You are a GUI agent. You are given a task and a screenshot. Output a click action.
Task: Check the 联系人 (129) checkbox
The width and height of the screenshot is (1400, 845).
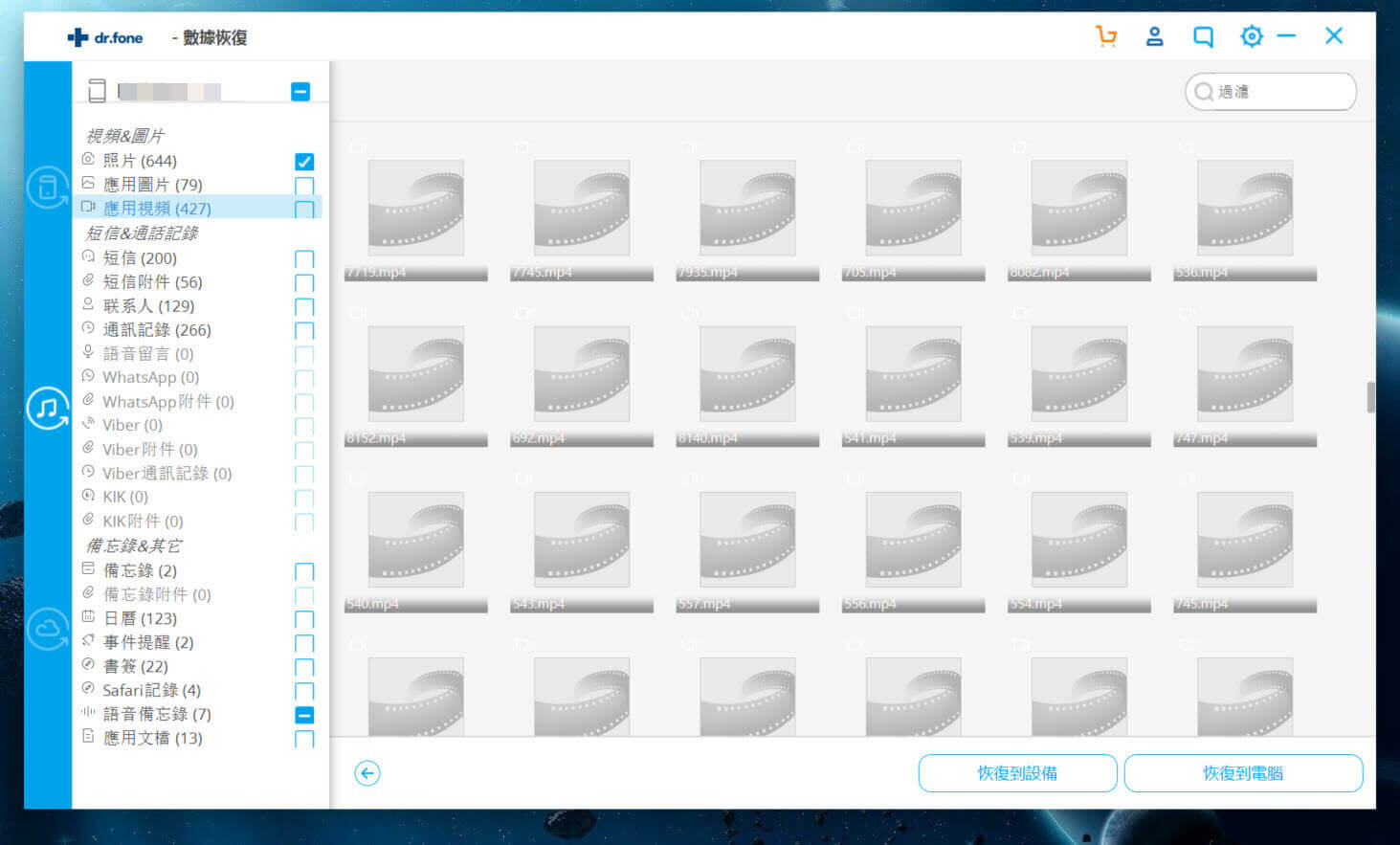tap(304, 307)
